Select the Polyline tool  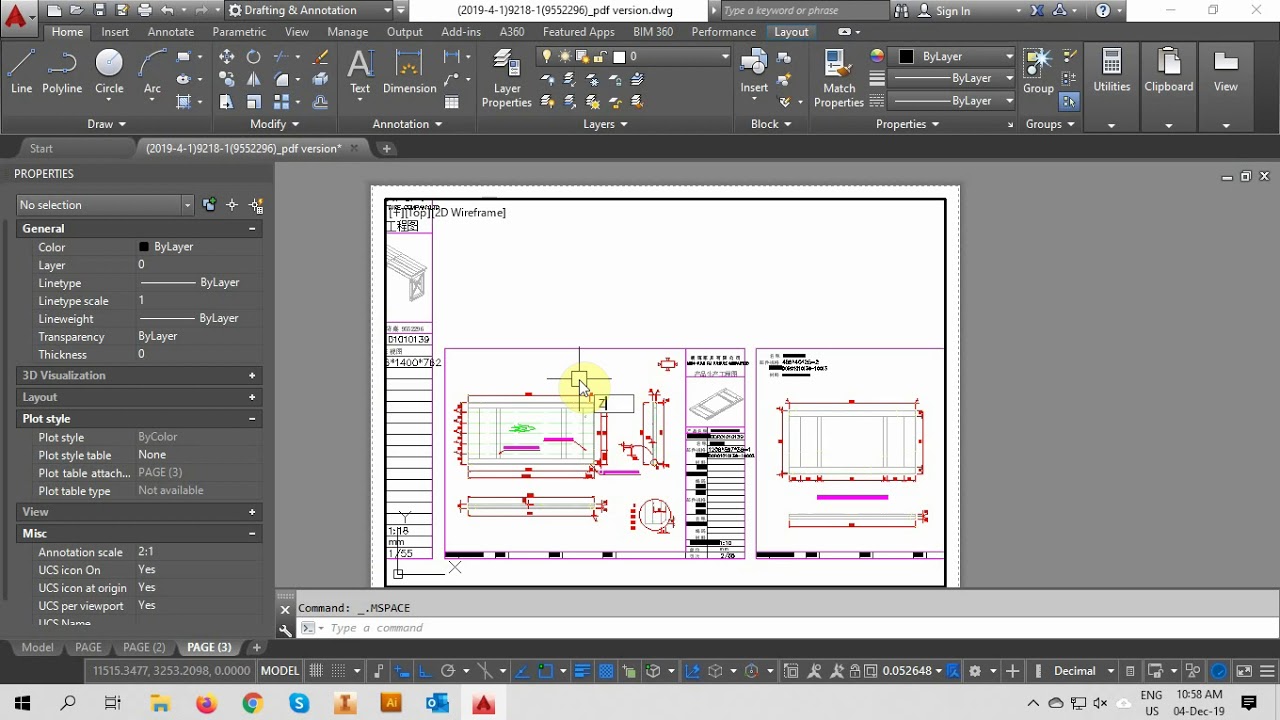click(x=62, y=70)
